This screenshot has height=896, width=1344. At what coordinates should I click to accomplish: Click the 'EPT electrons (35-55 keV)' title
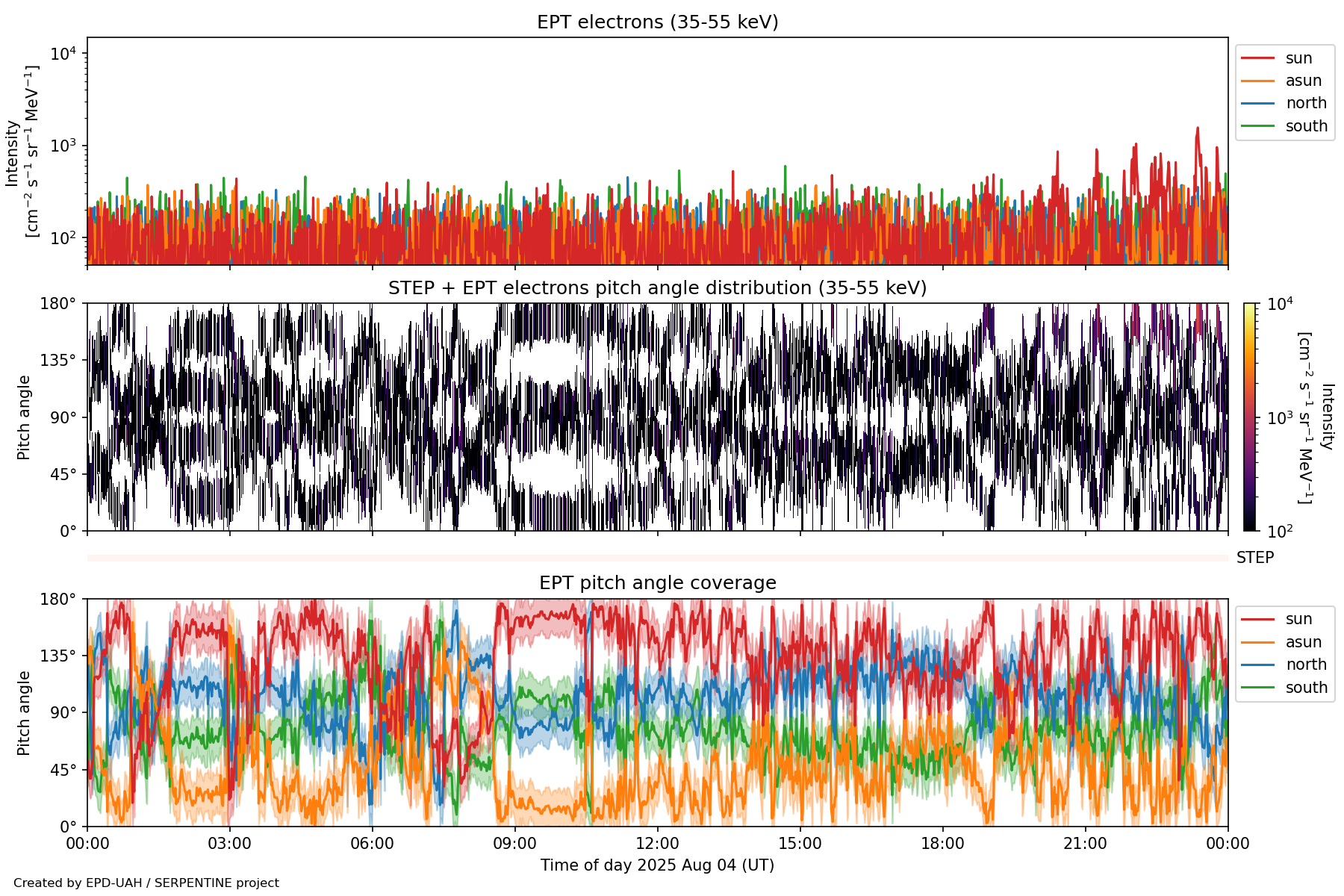(x=657, y=22)
